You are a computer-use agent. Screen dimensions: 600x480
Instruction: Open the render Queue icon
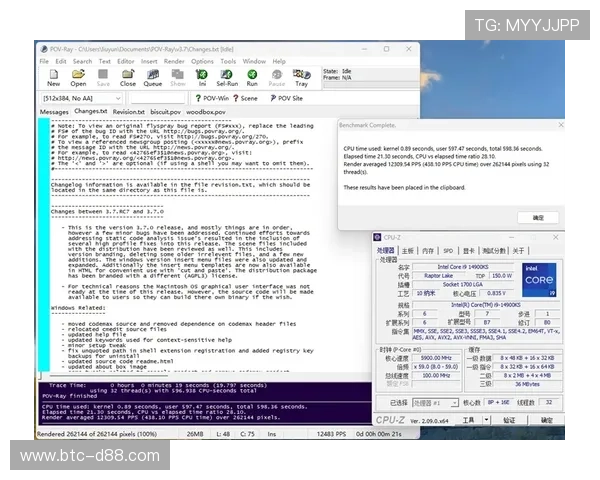153,78
